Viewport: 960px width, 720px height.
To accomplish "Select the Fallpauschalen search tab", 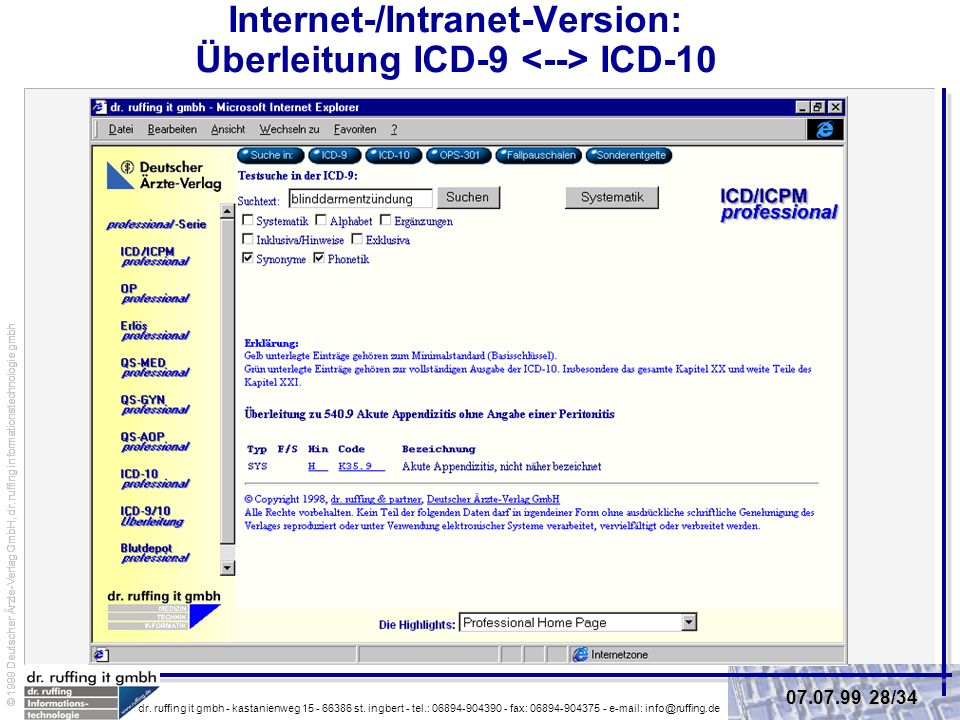I will coord(539,156).
